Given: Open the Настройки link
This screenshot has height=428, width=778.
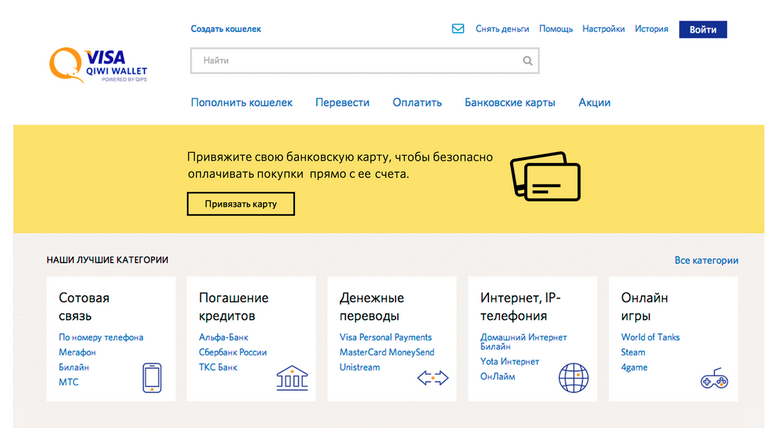Looking at the screenshot, I should 603,29.
